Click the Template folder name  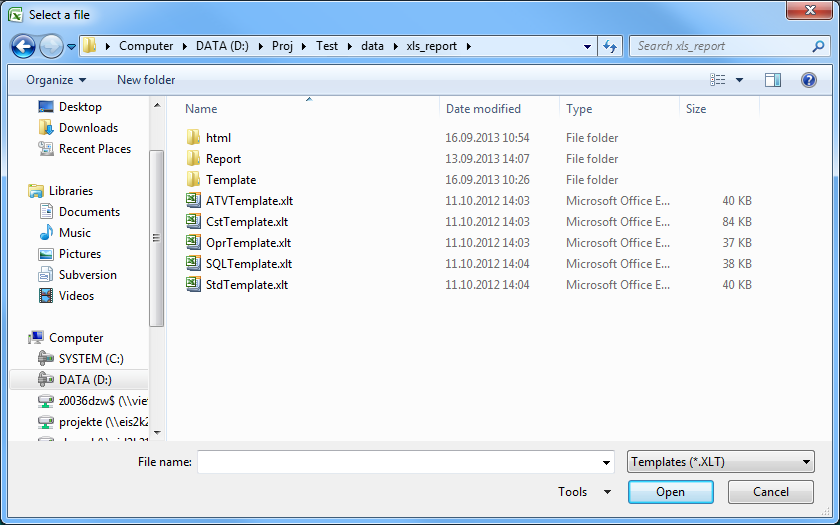pyautogui.click(x=231, y=179)
